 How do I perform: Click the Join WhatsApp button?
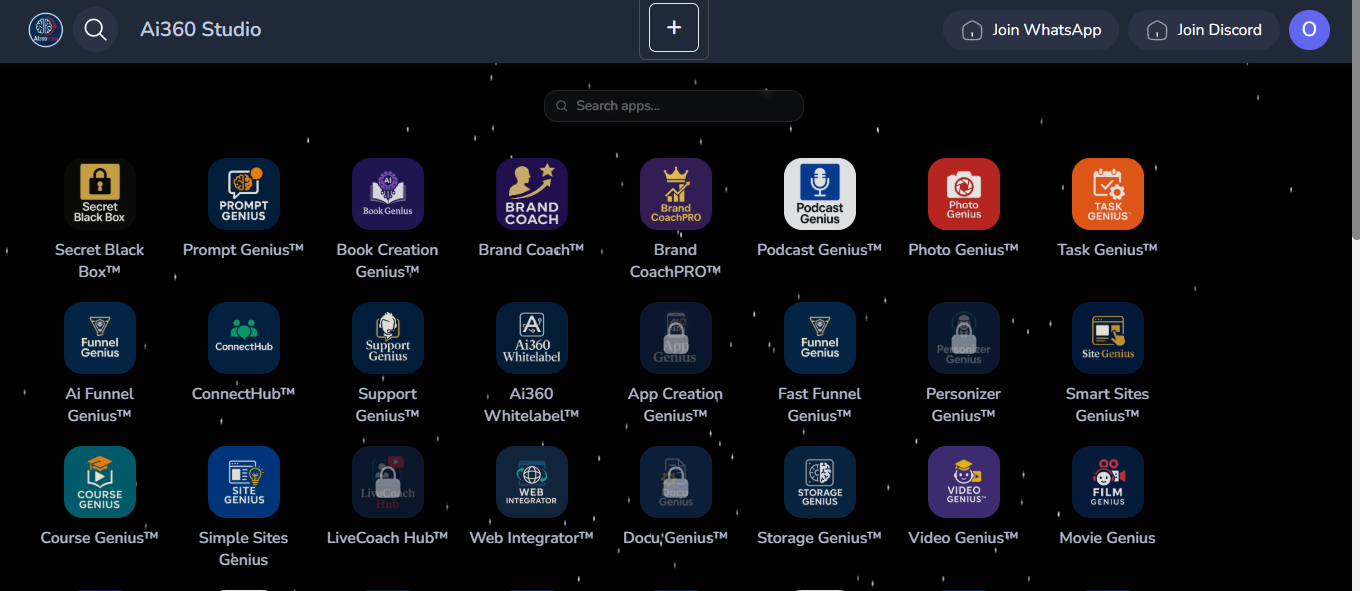pos(1031,30)
